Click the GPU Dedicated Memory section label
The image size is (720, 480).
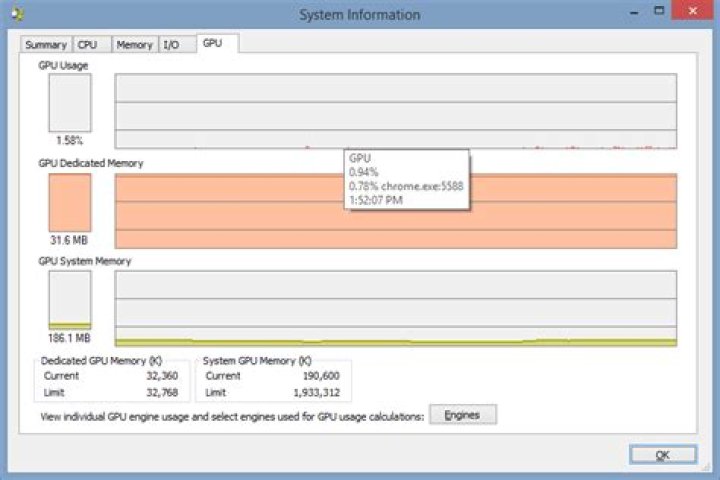pyautogui.click(x=91, y=164)
